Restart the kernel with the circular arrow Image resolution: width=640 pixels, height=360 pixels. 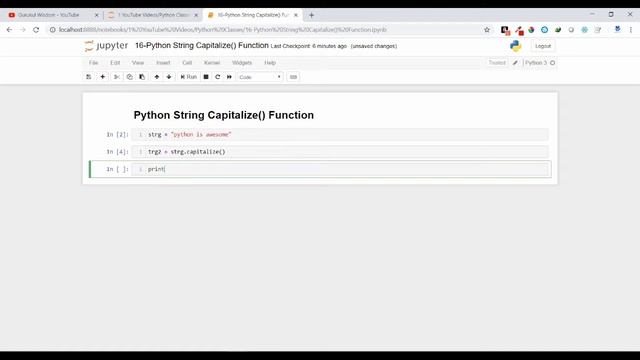[x=218, y=77]
